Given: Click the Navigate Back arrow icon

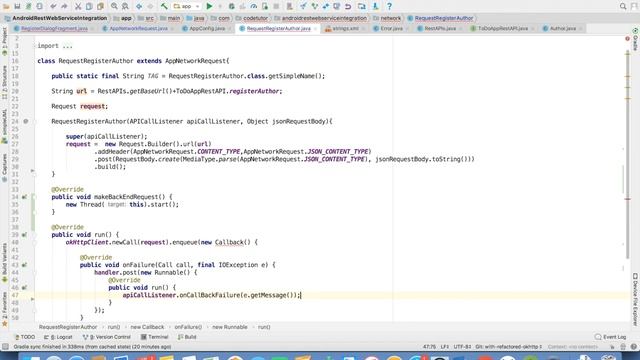Looking at the screenshot, I should [x=139, y=6].
